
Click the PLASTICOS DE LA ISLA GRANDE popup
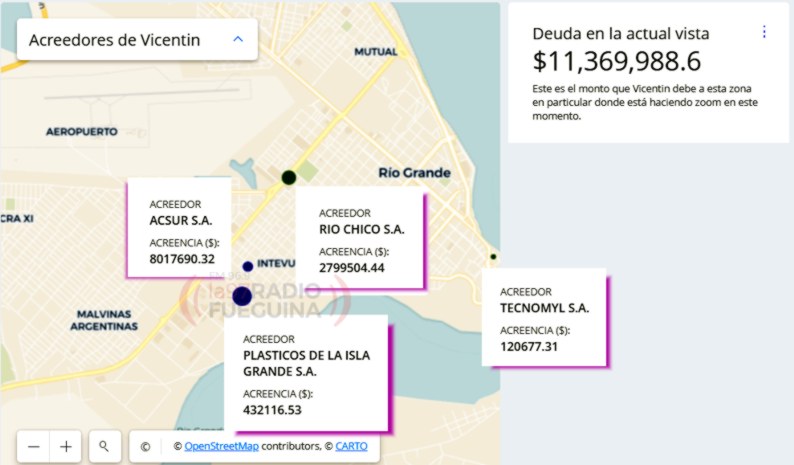[x=307, y=374]
